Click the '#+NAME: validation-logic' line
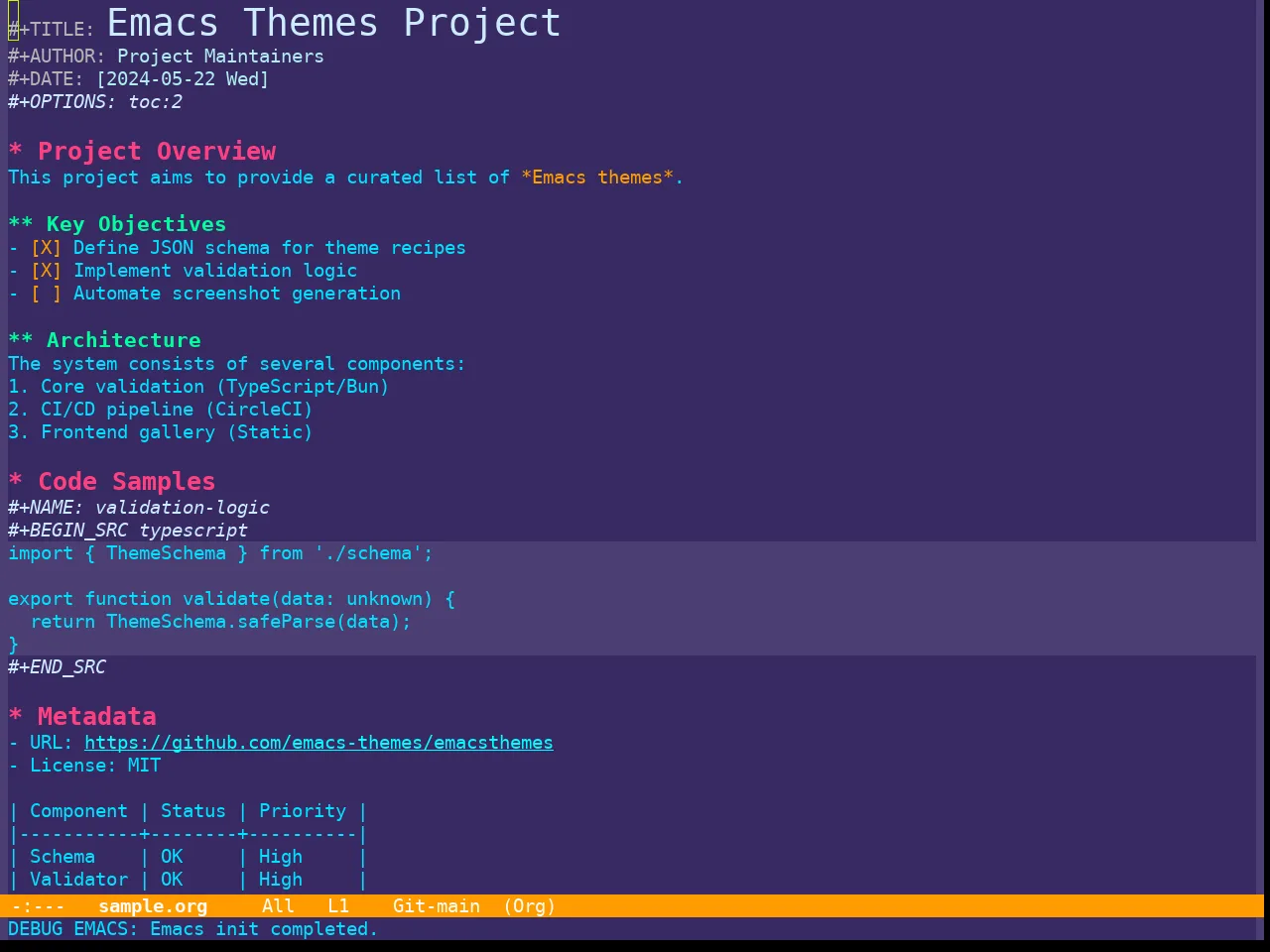 click(139, 508)
